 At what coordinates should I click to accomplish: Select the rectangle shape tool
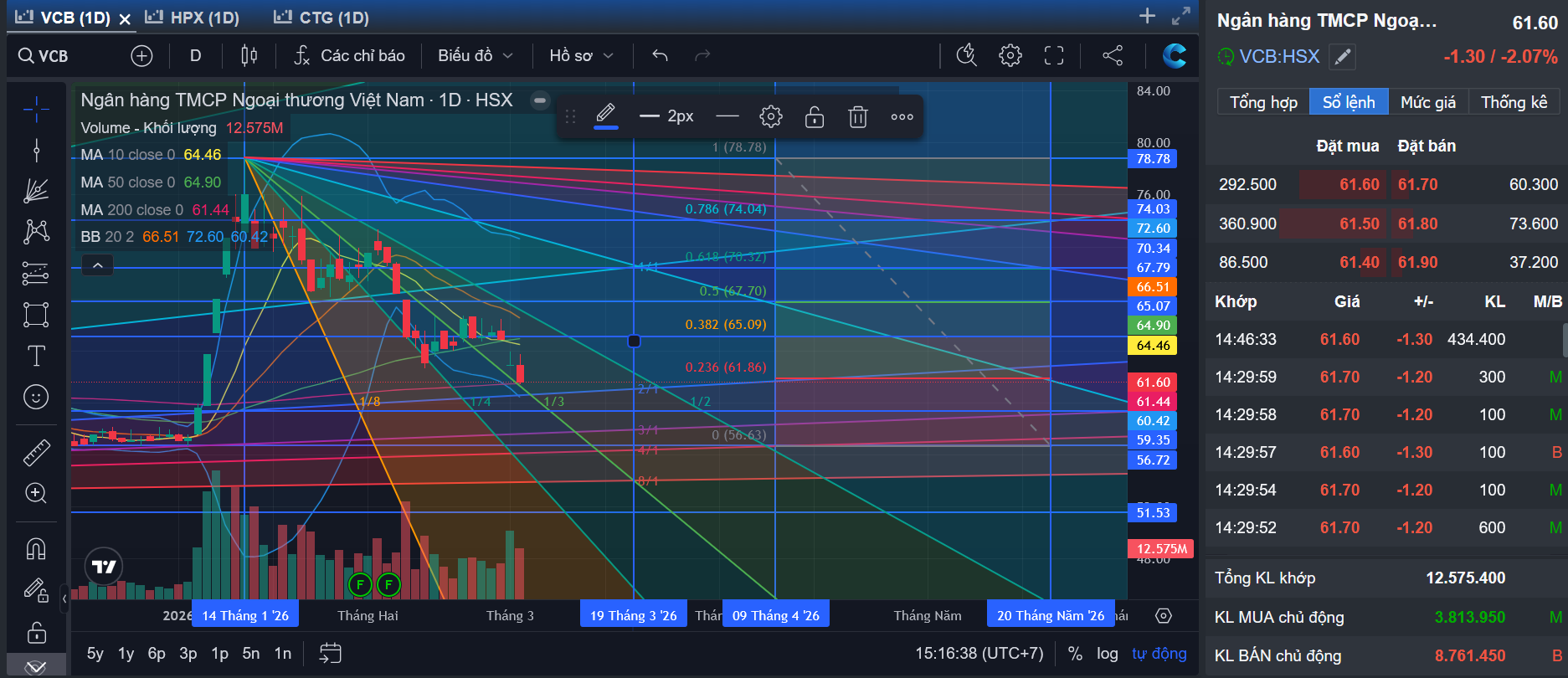click(36, 315)
